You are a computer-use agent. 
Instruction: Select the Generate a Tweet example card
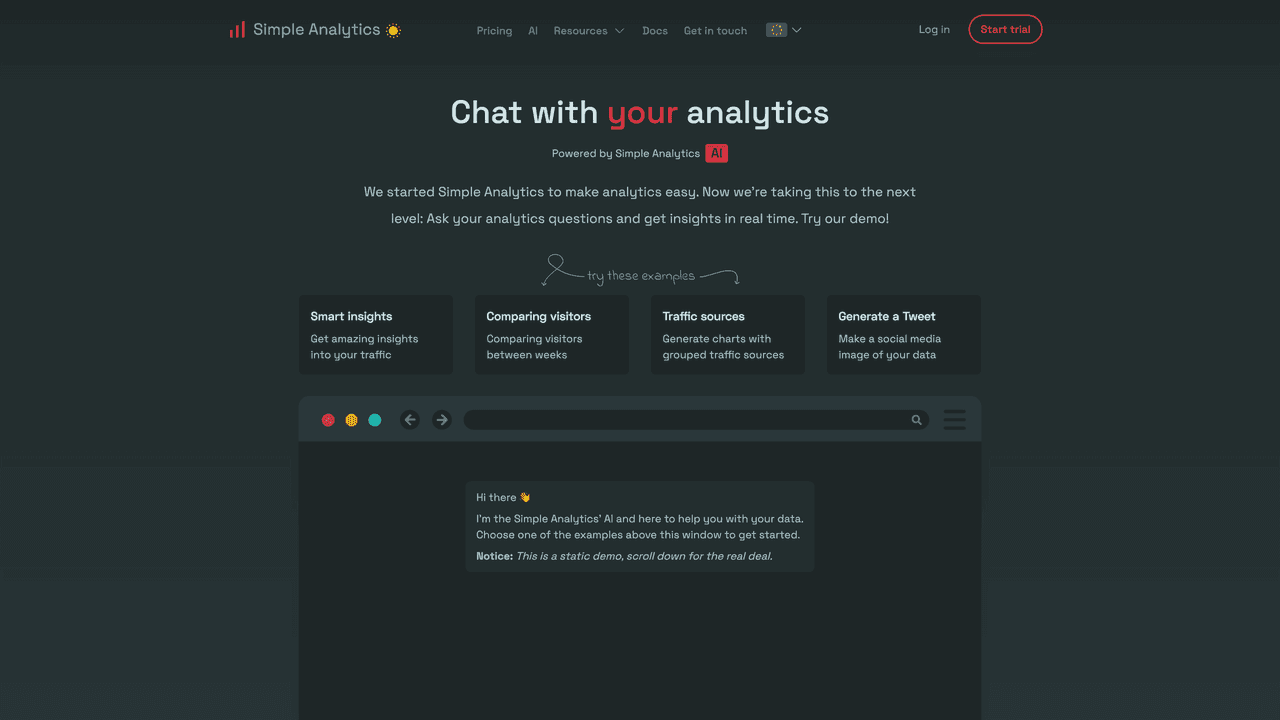pos(904,335)
